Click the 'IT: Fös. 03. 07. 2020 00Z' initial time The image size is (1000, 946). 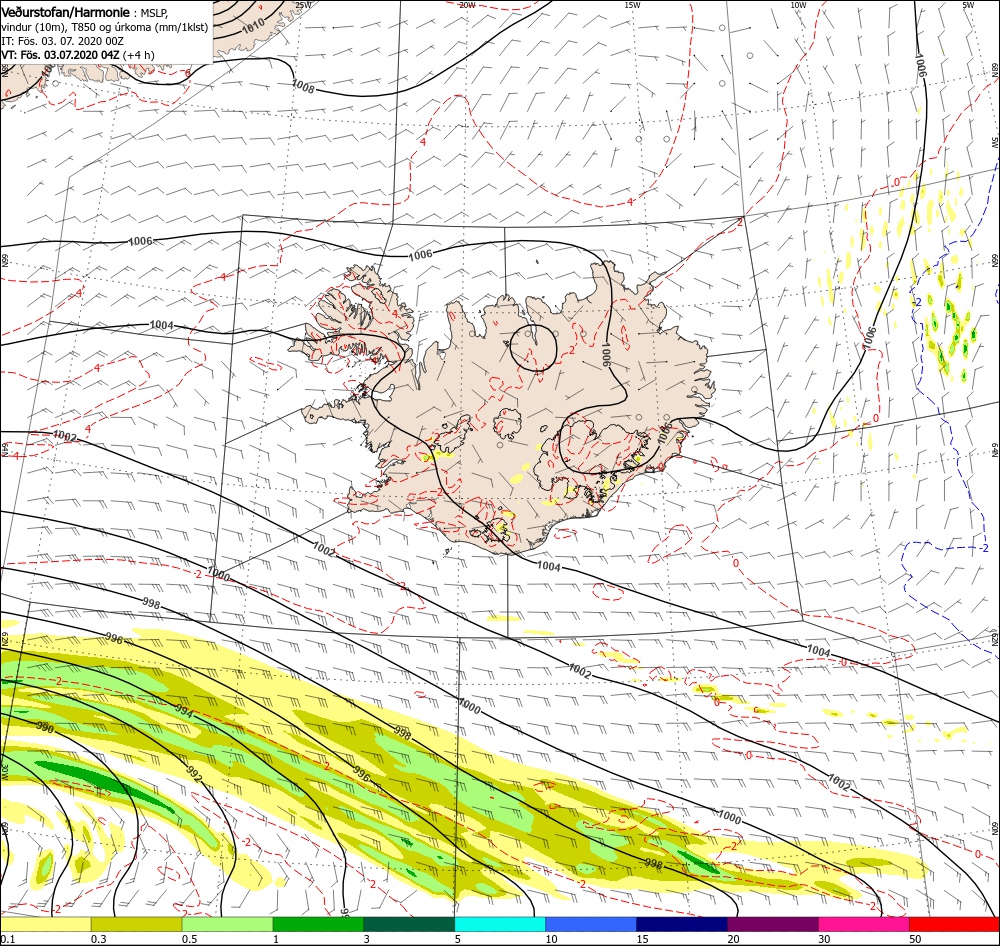(62, 41)
